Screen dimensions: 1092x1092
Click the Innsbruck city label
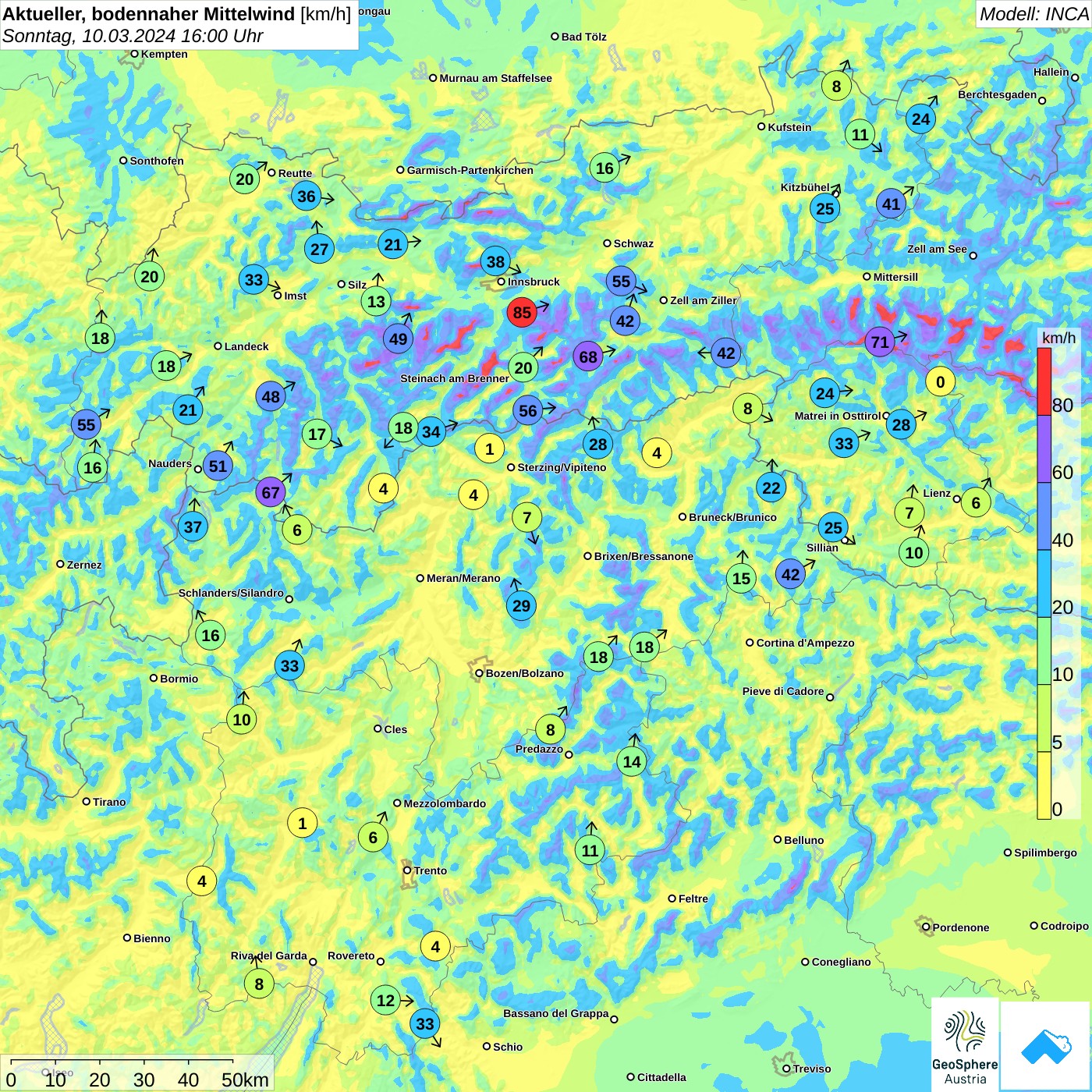point(534,282)
